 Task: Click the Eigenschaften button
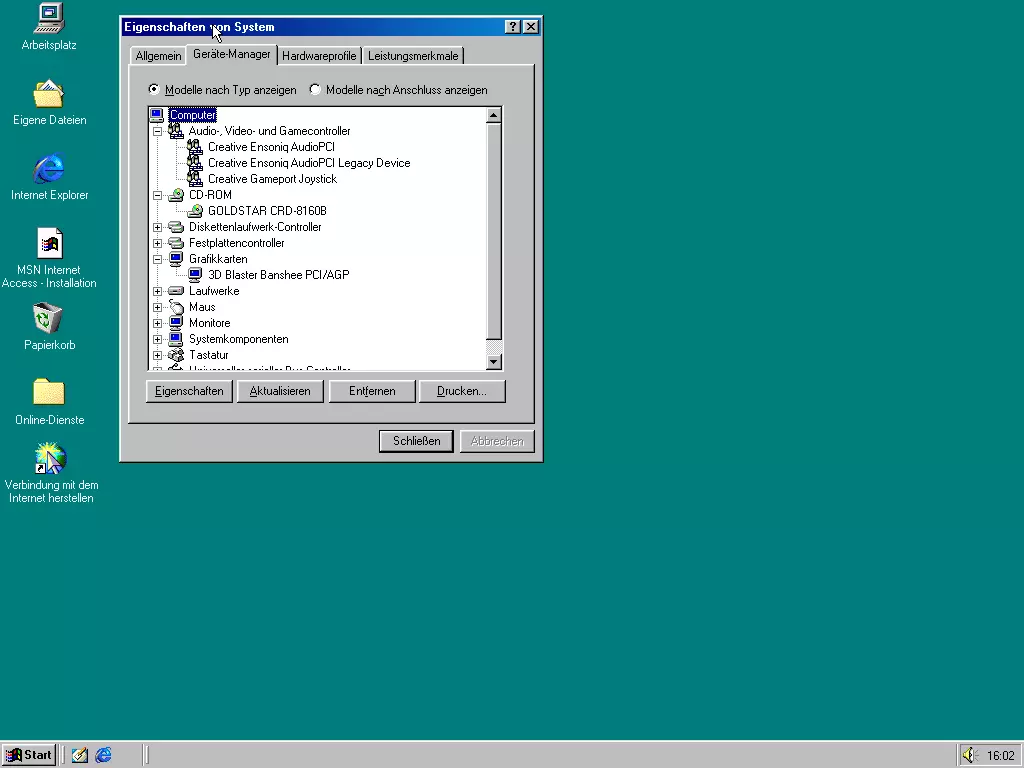[x=189, y=391]
